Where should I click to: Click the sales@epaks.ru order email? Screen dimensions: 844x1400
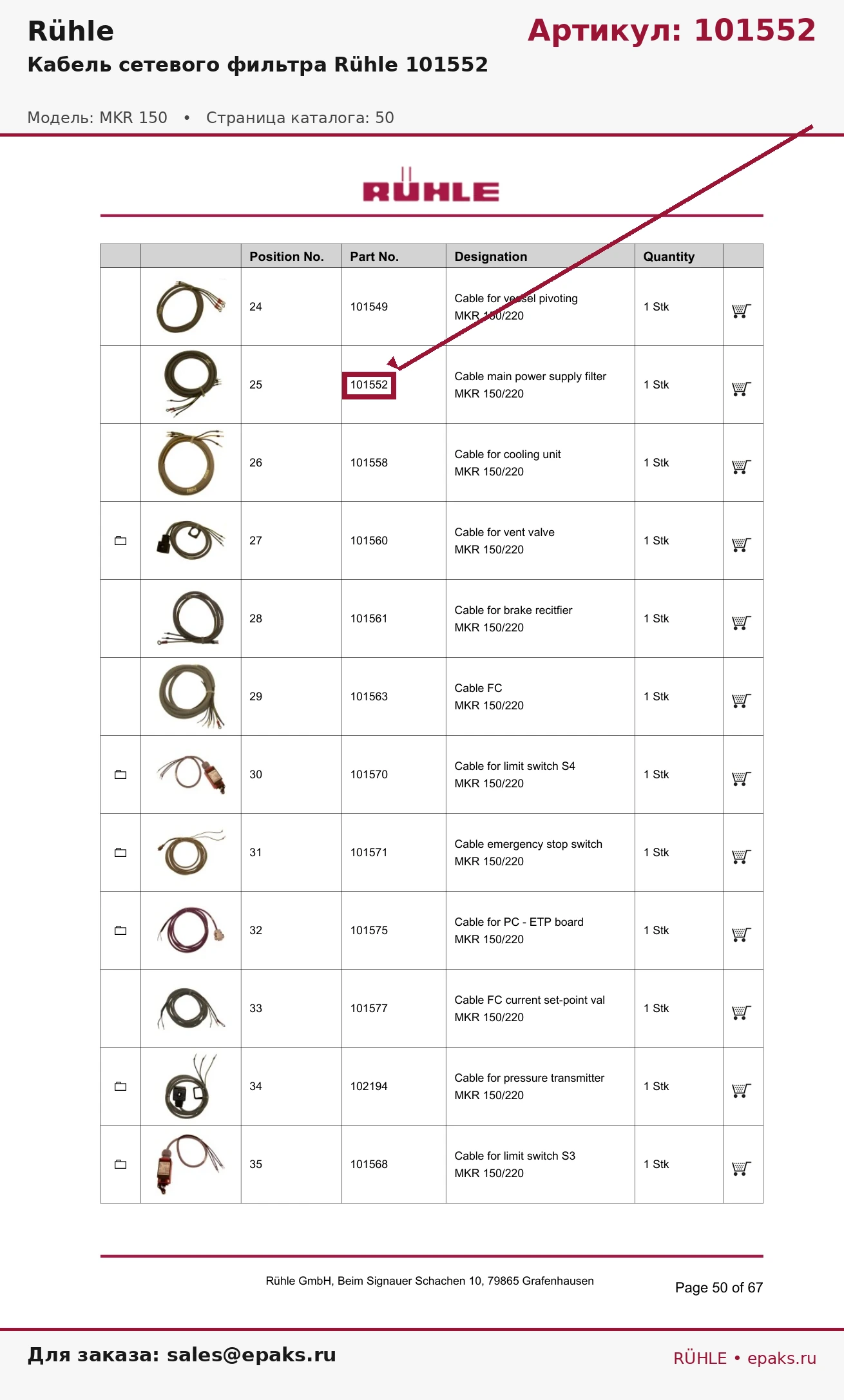[251, 1354]
